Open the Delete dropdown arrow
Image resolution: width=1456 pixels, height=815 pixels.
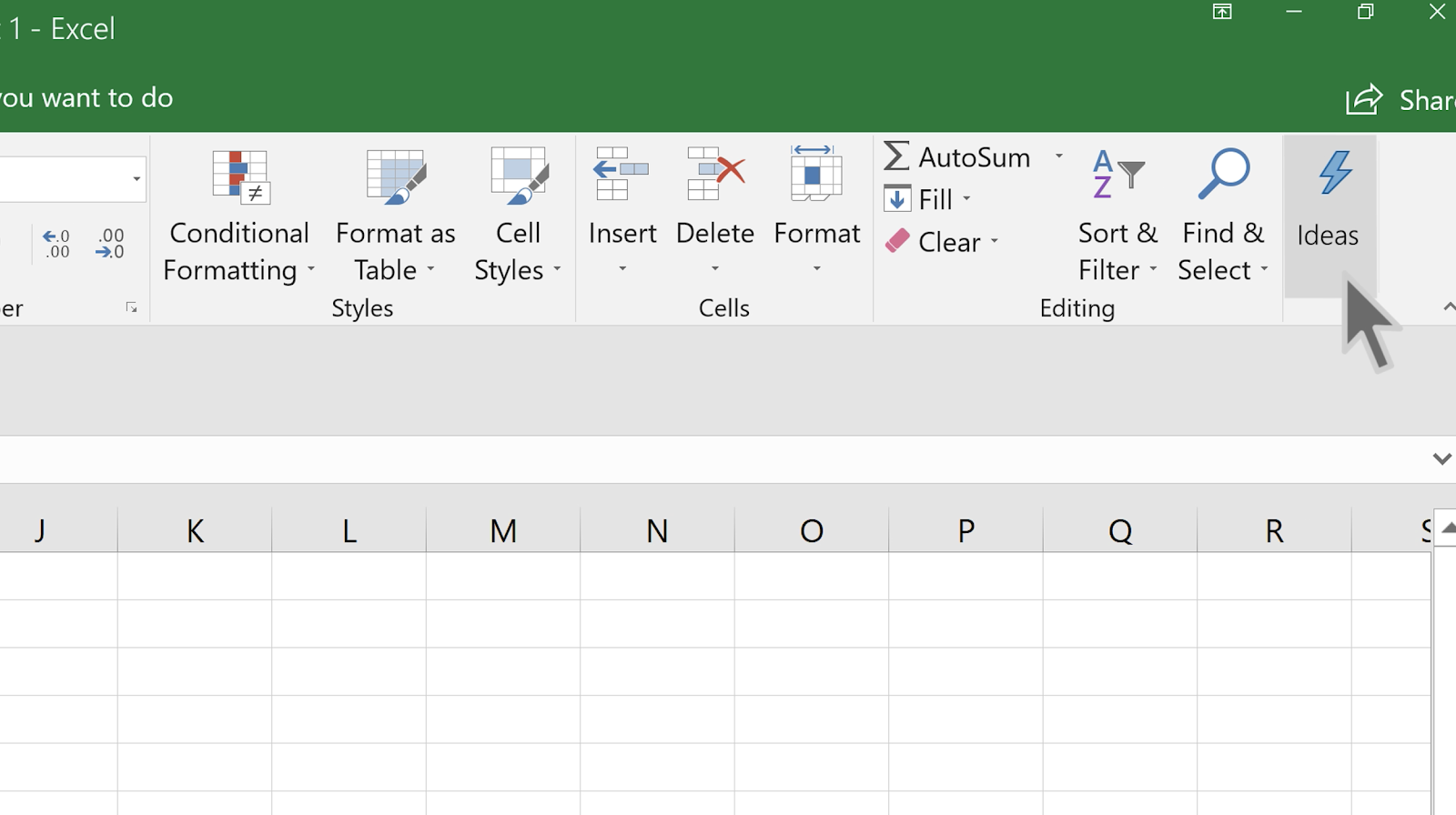pyautogui.click(x=715, y=268)
